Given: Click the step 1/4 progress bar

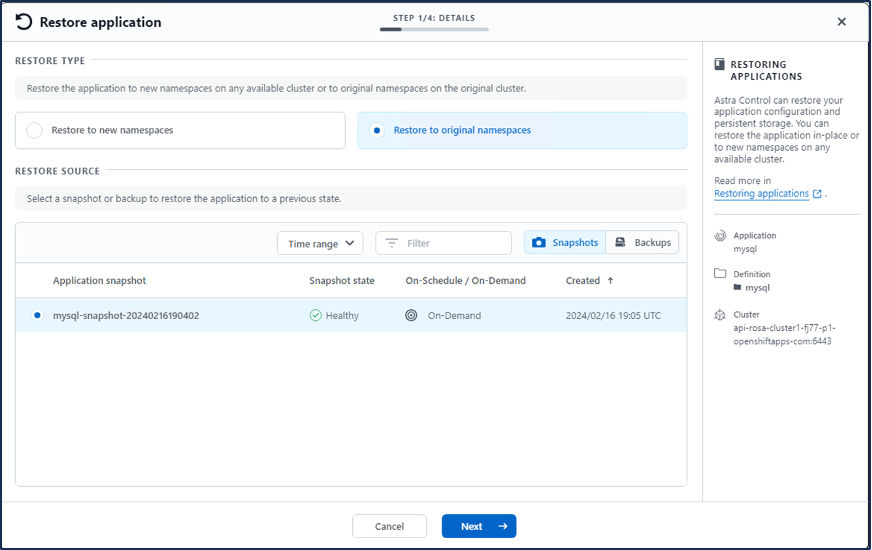Looking at the screenshot, I should click(434, 29).
